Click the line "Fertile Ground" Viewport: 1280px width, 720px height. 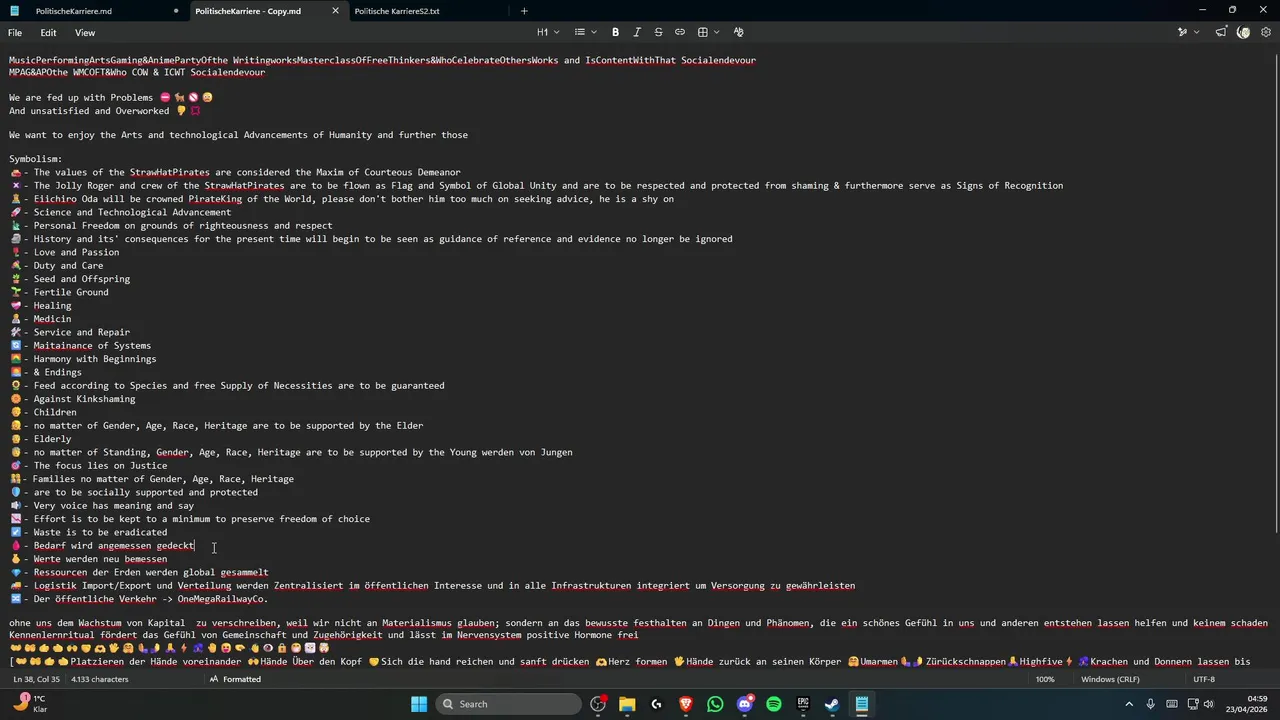(x=71, y=292)
